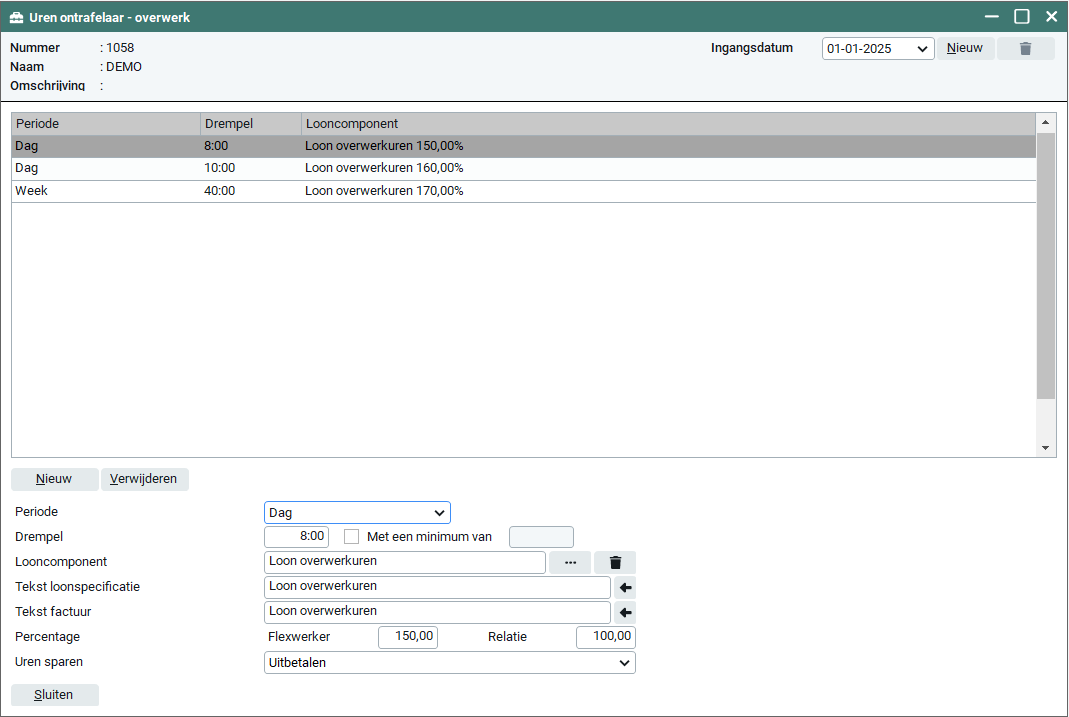Click arrow icon next to Tekst loonspecificatie
Viewport: 1069px width, 717px height.
coord(626,588)
